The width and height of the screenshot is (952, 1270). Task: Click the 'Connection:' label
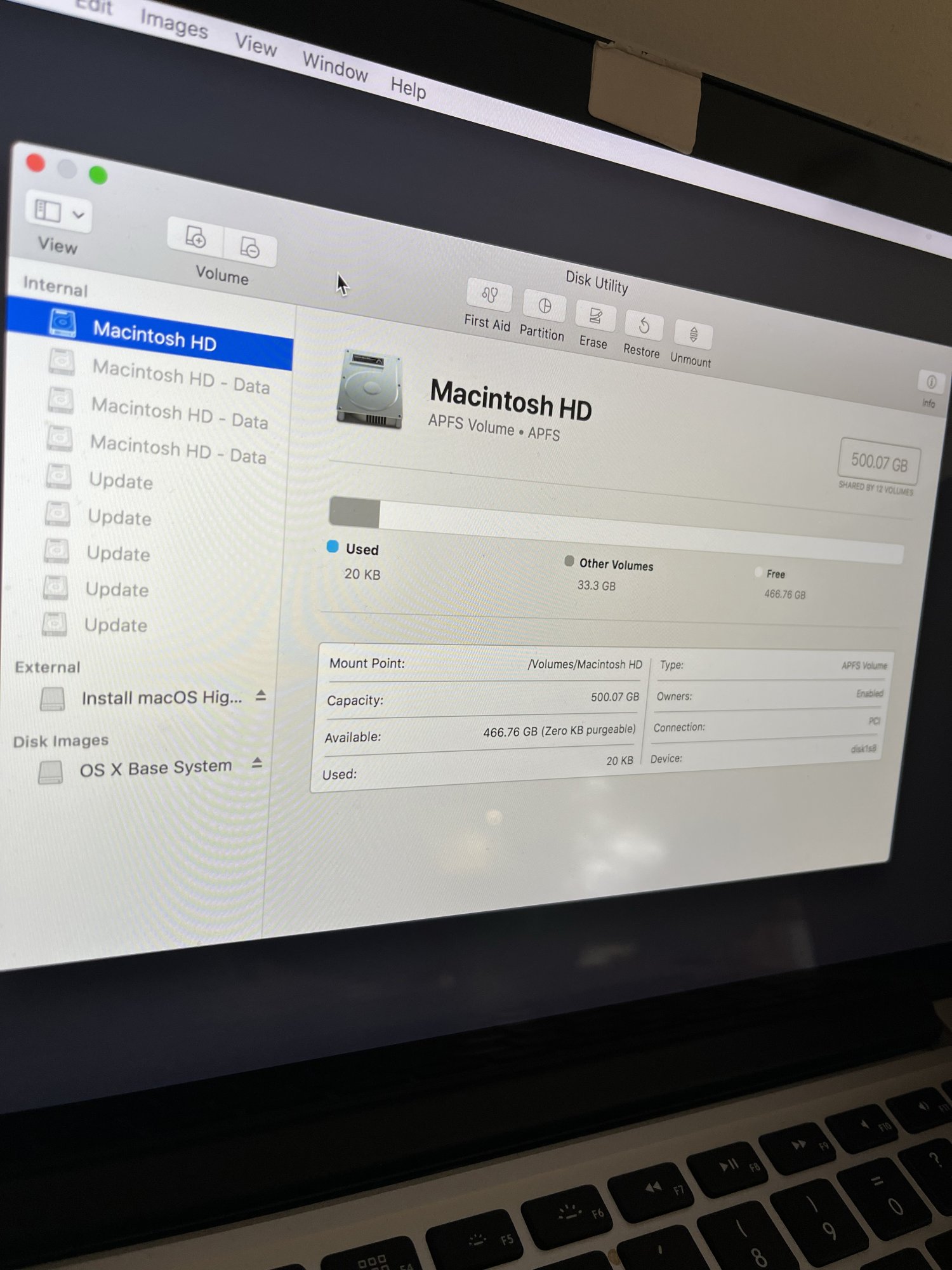679,727
